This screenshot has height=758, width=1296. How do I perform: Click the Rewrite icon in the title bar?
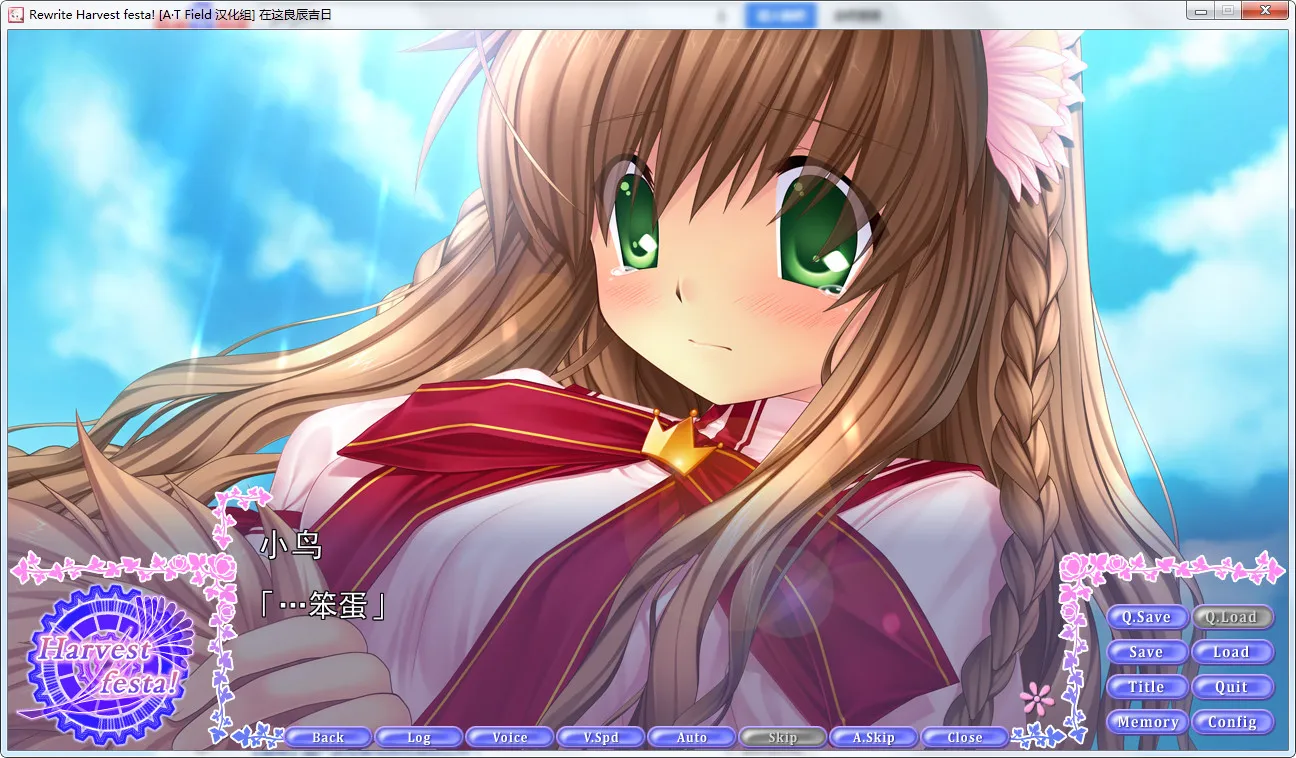click(14, 14)
